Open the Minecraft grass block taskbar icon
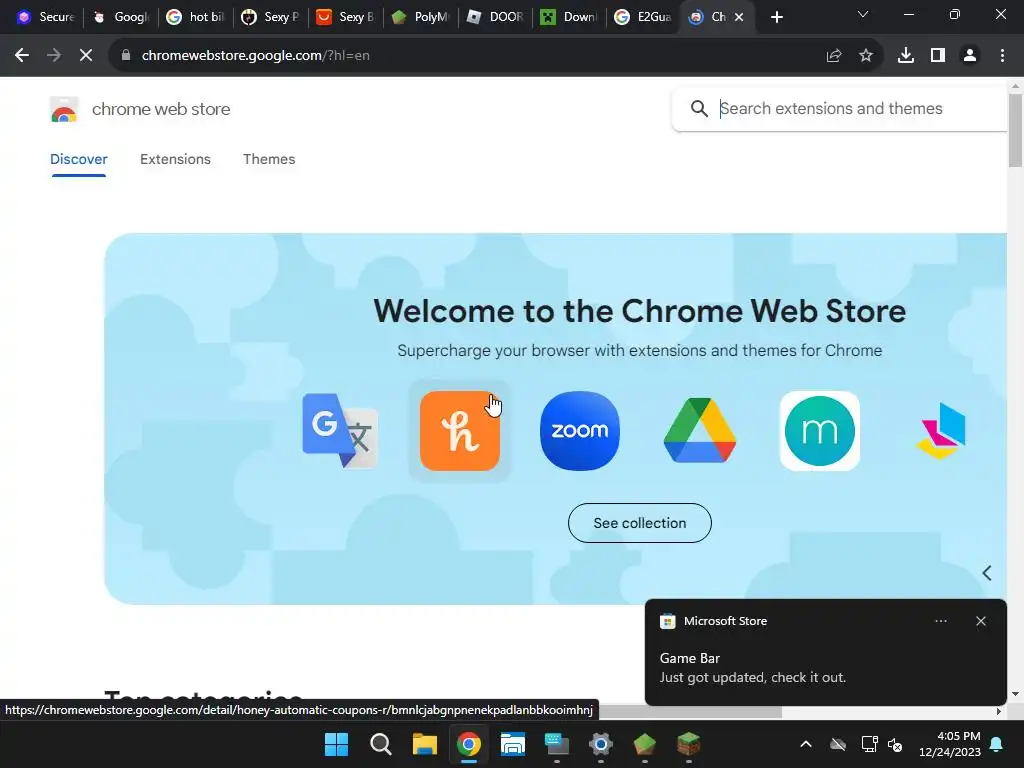Viewport: 1024px width, 768px height. (x=688, y=744)
